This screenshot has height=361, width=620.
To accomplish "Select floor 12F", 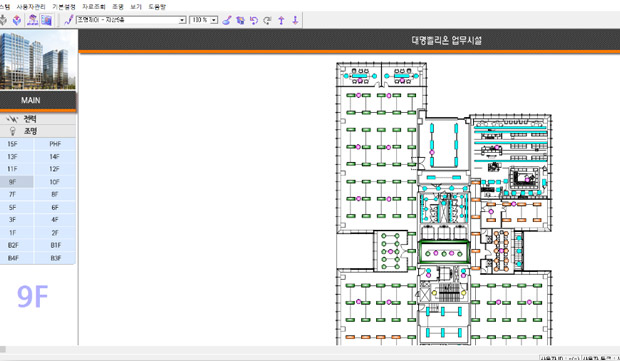I will (x=55, y=169).
